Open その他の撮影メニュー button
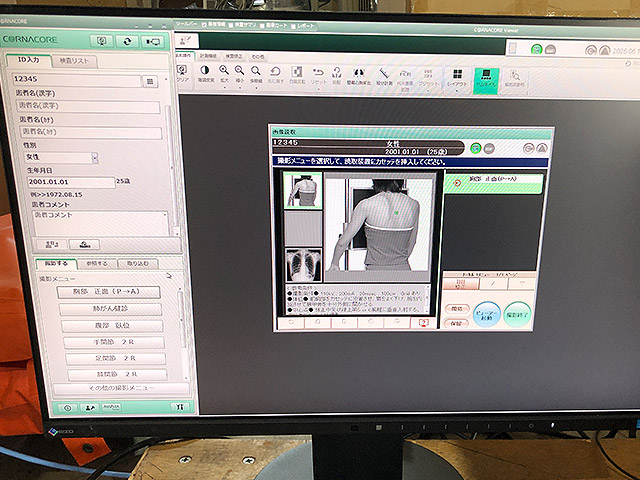The width and height of the screenshot is (640, 480). coord(122,388)
